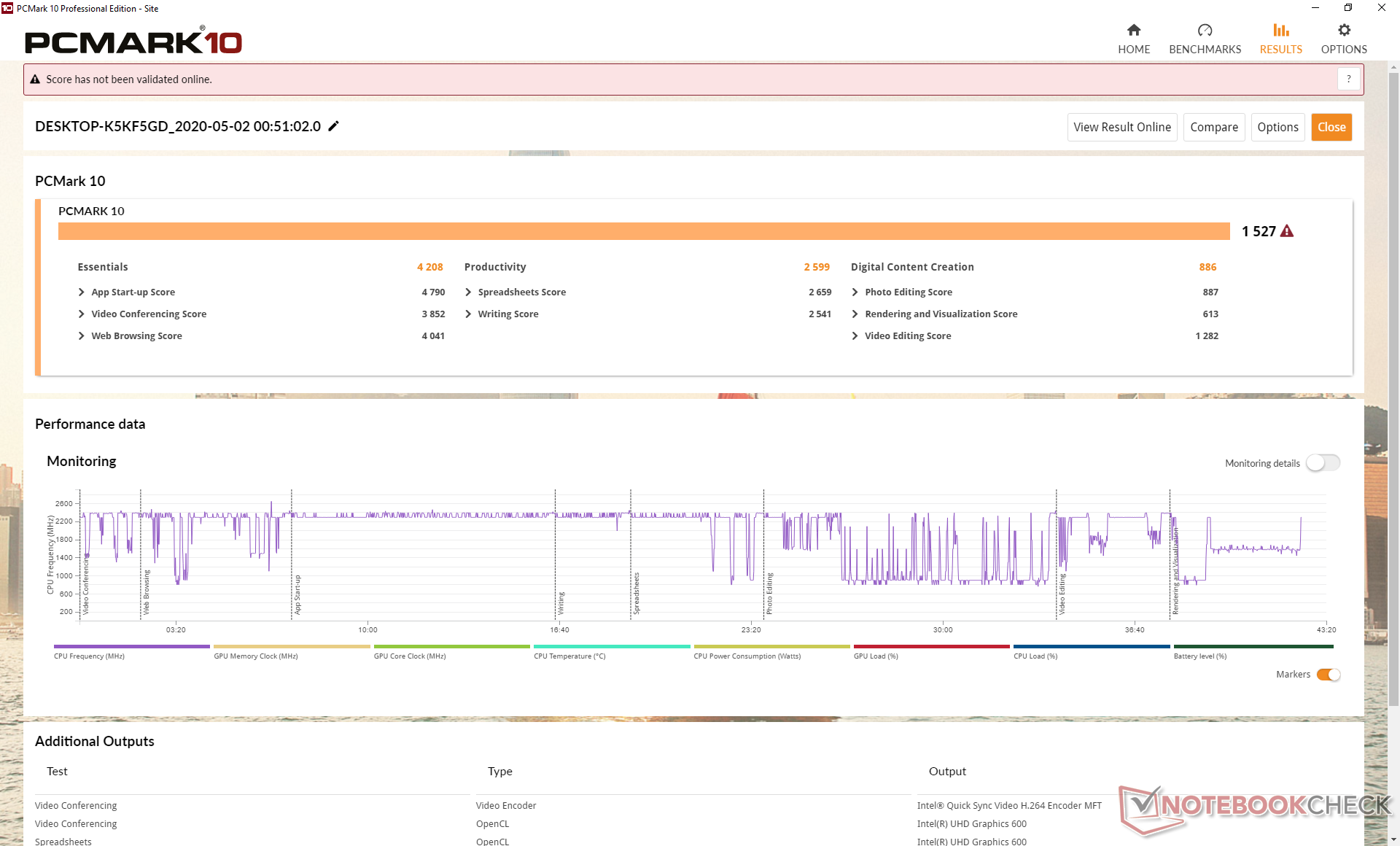Image resolution: width=1400 pixels, height=846 pixels.
Task: Click the vertical page scrollbar
Action: tap(1393, 387)
